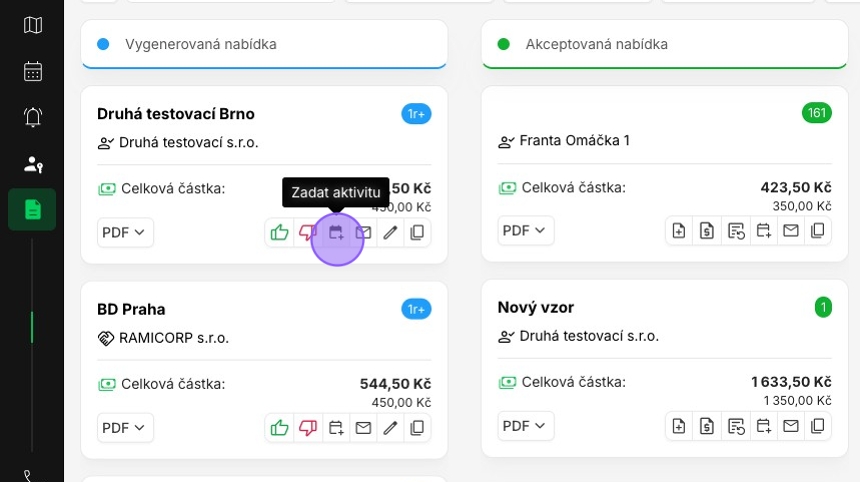The width and height of the screenshot is (860, 482).
Task: Duplicate the Franta Omáčka 1 offer
Action: pyautogui.click(x=818, y=231)
